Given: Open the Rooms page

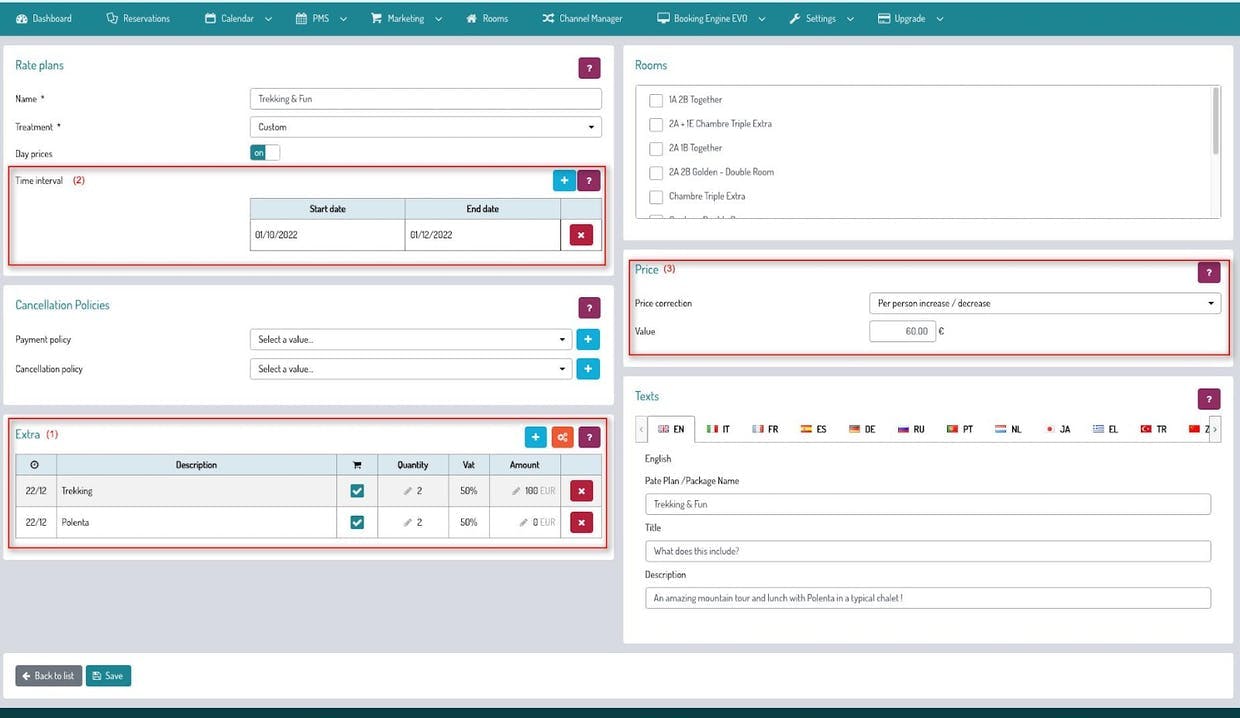Looking at the screenshot, I should [x=487, y=18].
